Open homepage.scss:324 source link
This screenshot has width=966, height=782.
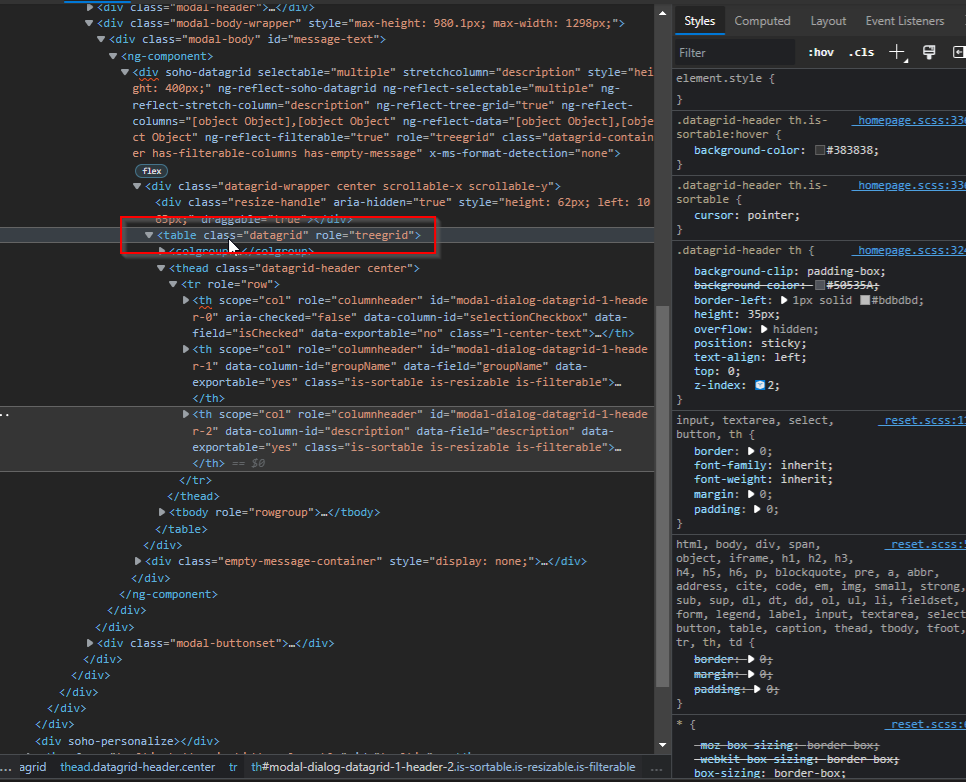click(909, 250)
